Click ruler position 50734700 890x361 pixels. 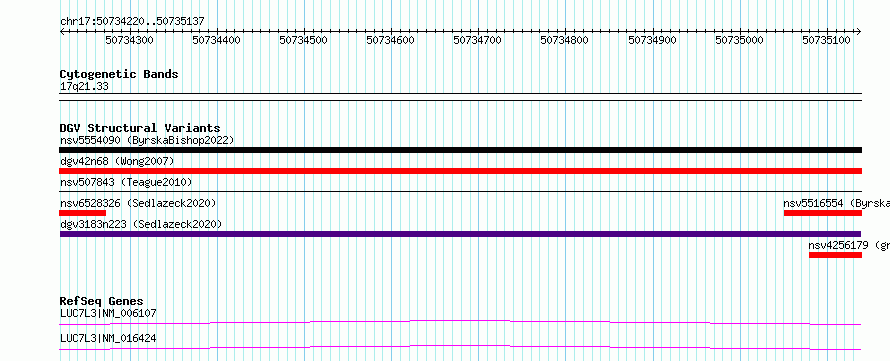pos(477,40)
